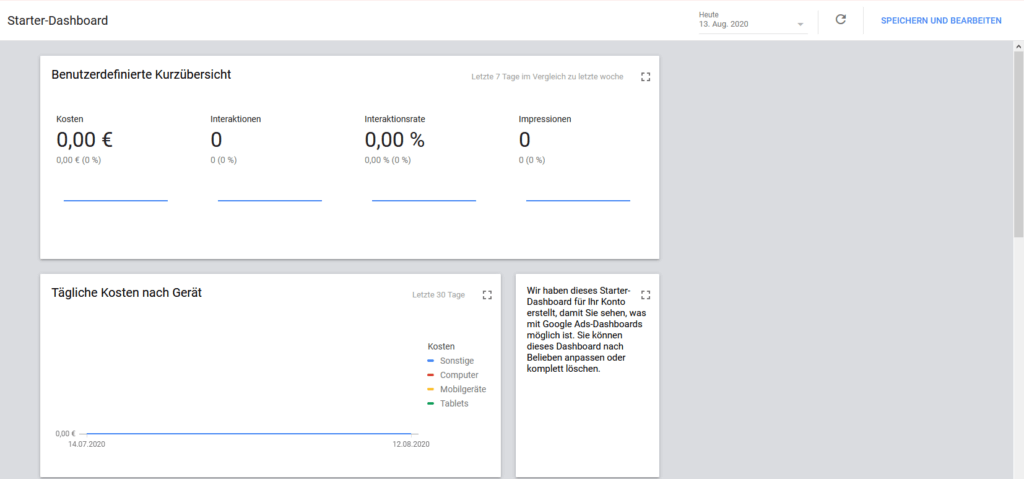Click the Letzte 7 Tage comparison label

547,77
